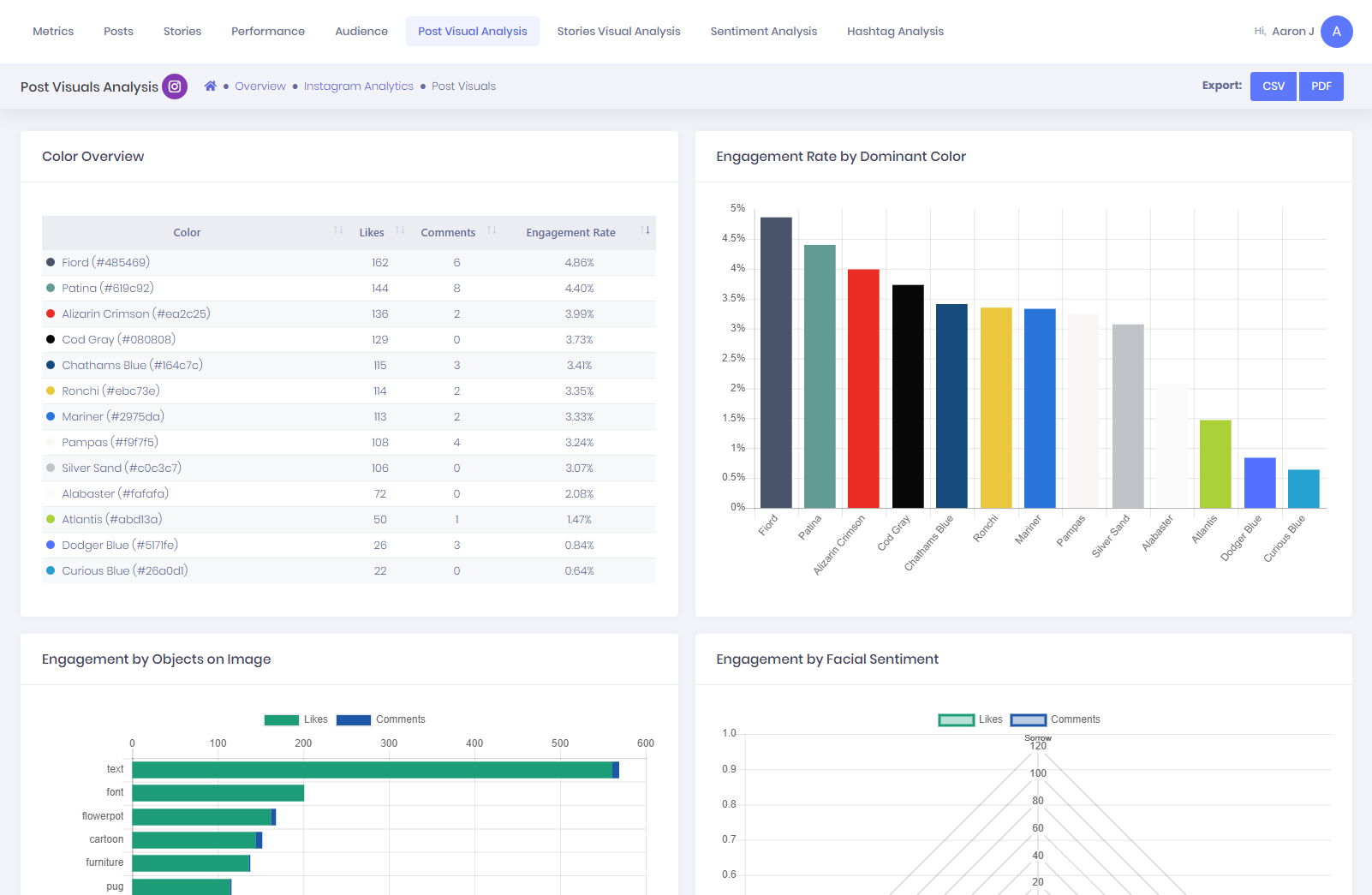Select the Silver Sand (#c0c3c7) row
Screen dimensions: 1372x895
pyautogui.click(x=349, y=468)
